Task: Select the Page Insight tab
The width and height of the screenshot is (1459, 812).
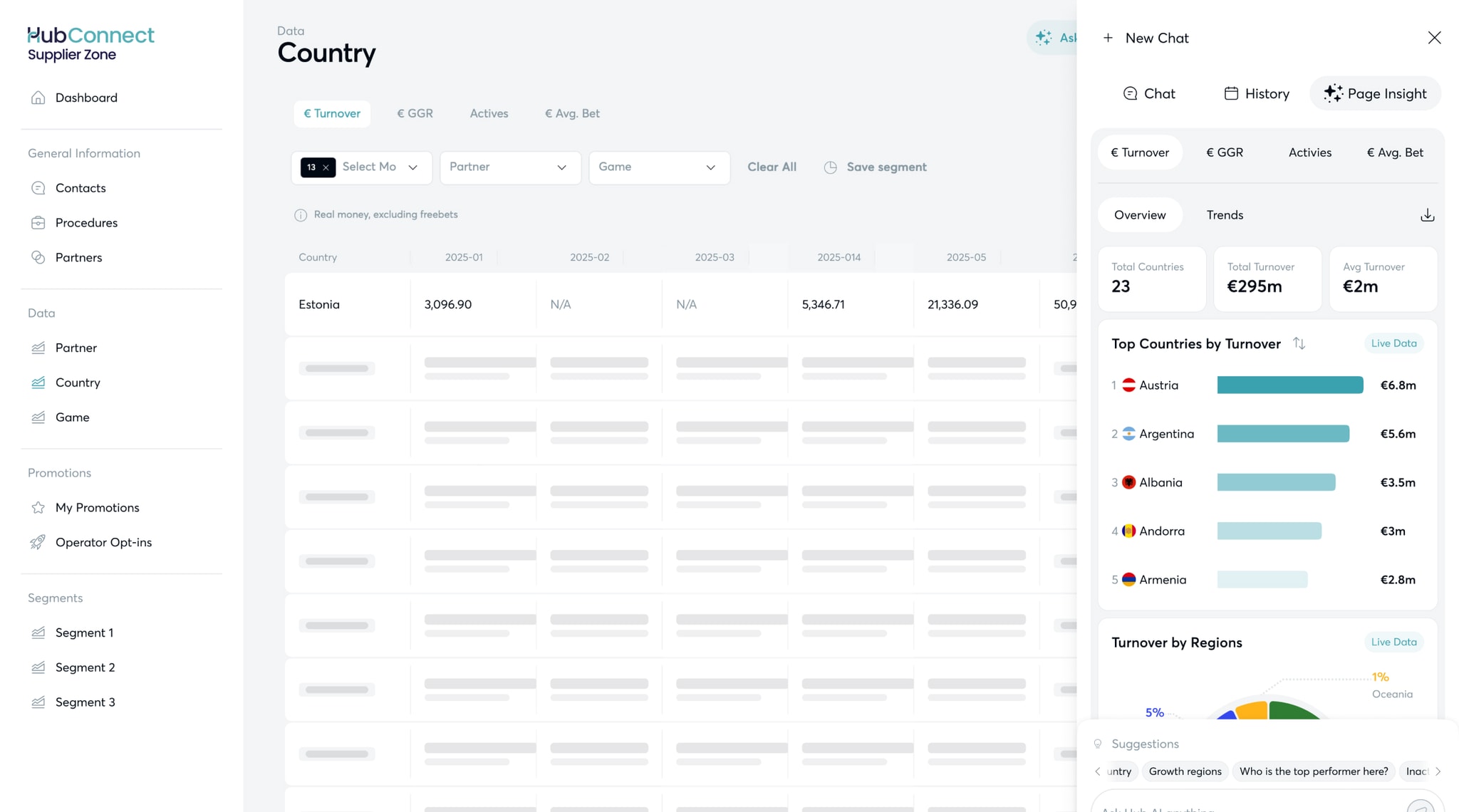Action: (x=1375, y=94)
